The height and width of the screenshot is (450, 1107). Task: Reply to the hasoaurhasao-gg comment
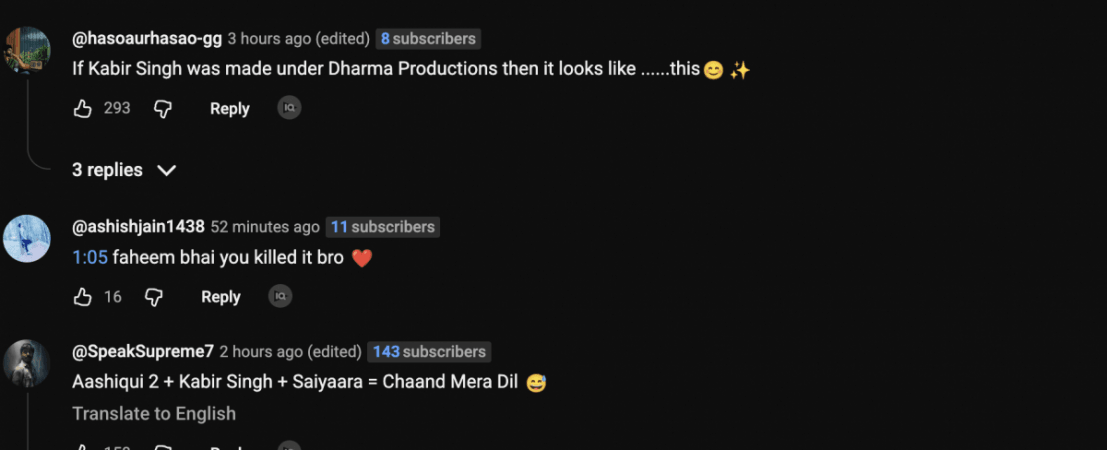(x=229, y=108)
